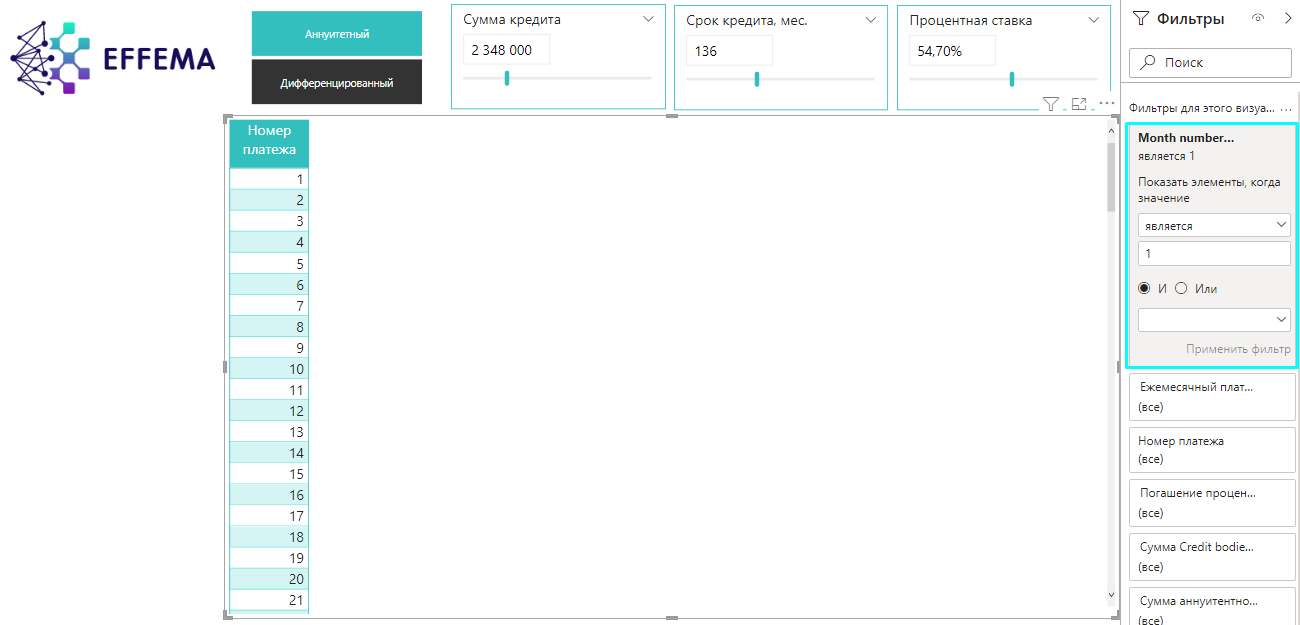Toggle filters pane visibility eye icon

pyautogui.click(x=1258, y=18)
